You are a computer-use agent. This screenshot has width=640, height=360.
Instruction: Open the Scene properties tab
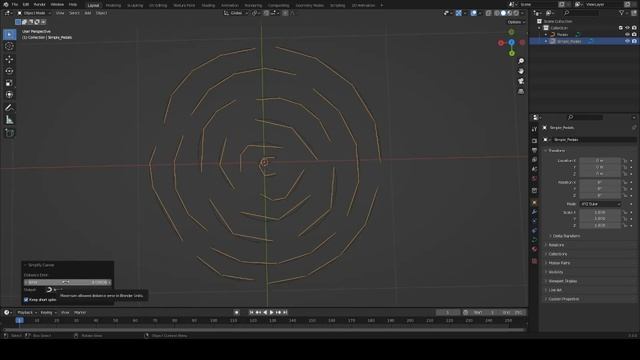534,169
